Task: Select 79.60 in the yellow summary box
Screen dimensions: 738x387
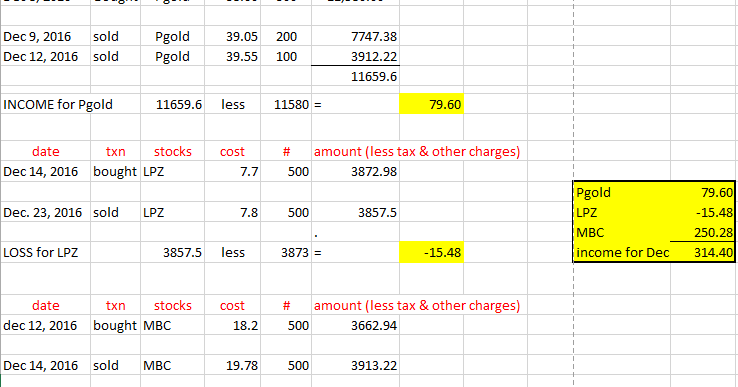Action: [x=703, y=192]
